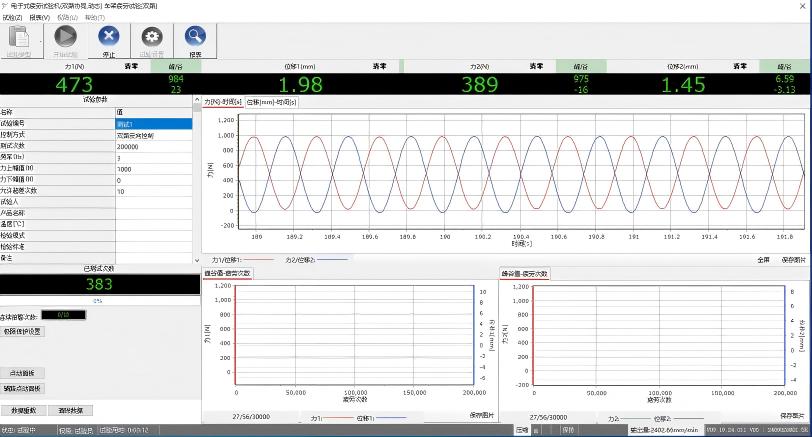
Task: Toggle 峰/谷 for the 位移2(mm) reading
Action: click(784, 66)
